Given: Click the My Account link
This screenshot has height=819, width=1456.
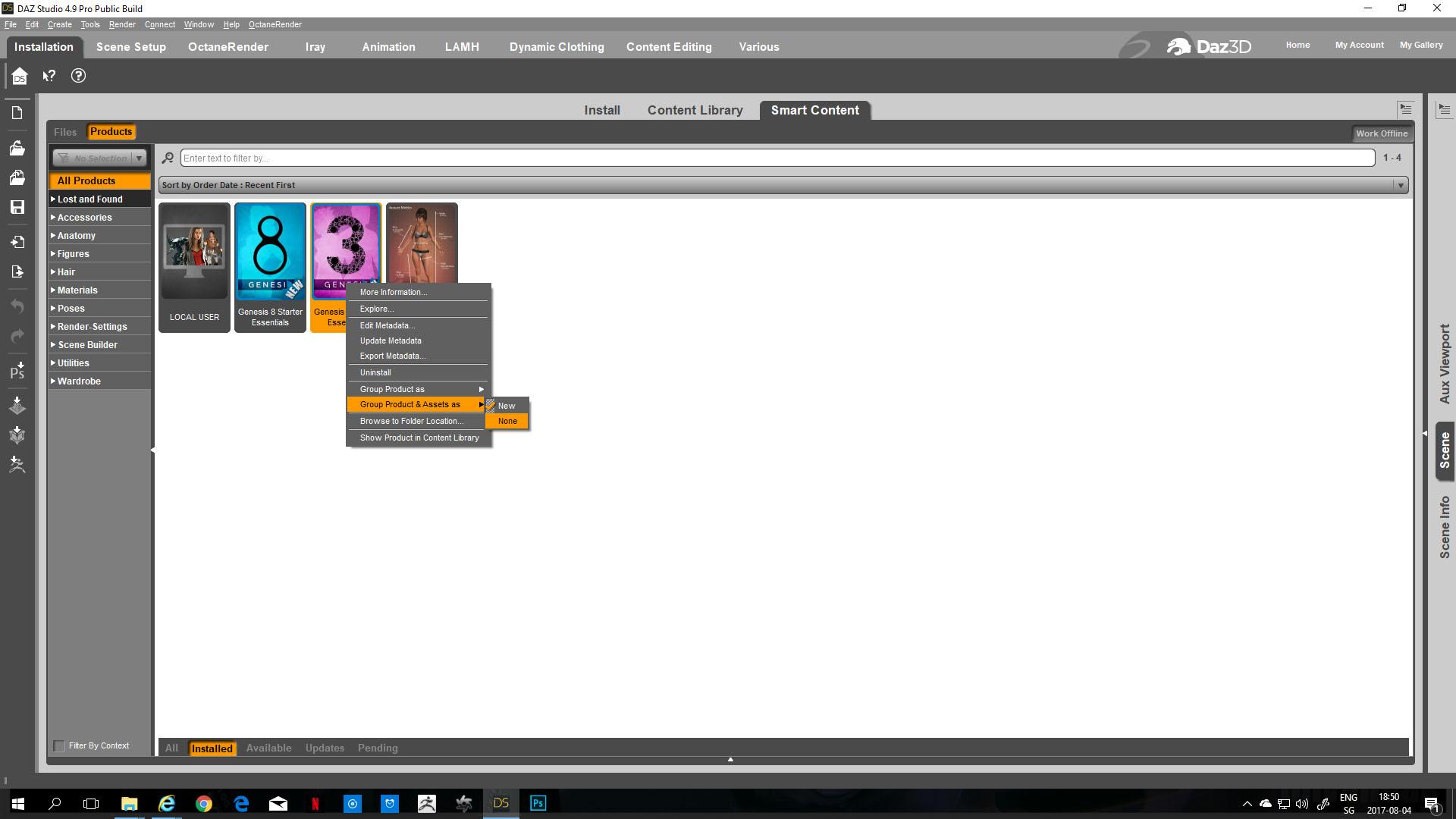Looking at the screenshot, I should (x=1359, y=45).
